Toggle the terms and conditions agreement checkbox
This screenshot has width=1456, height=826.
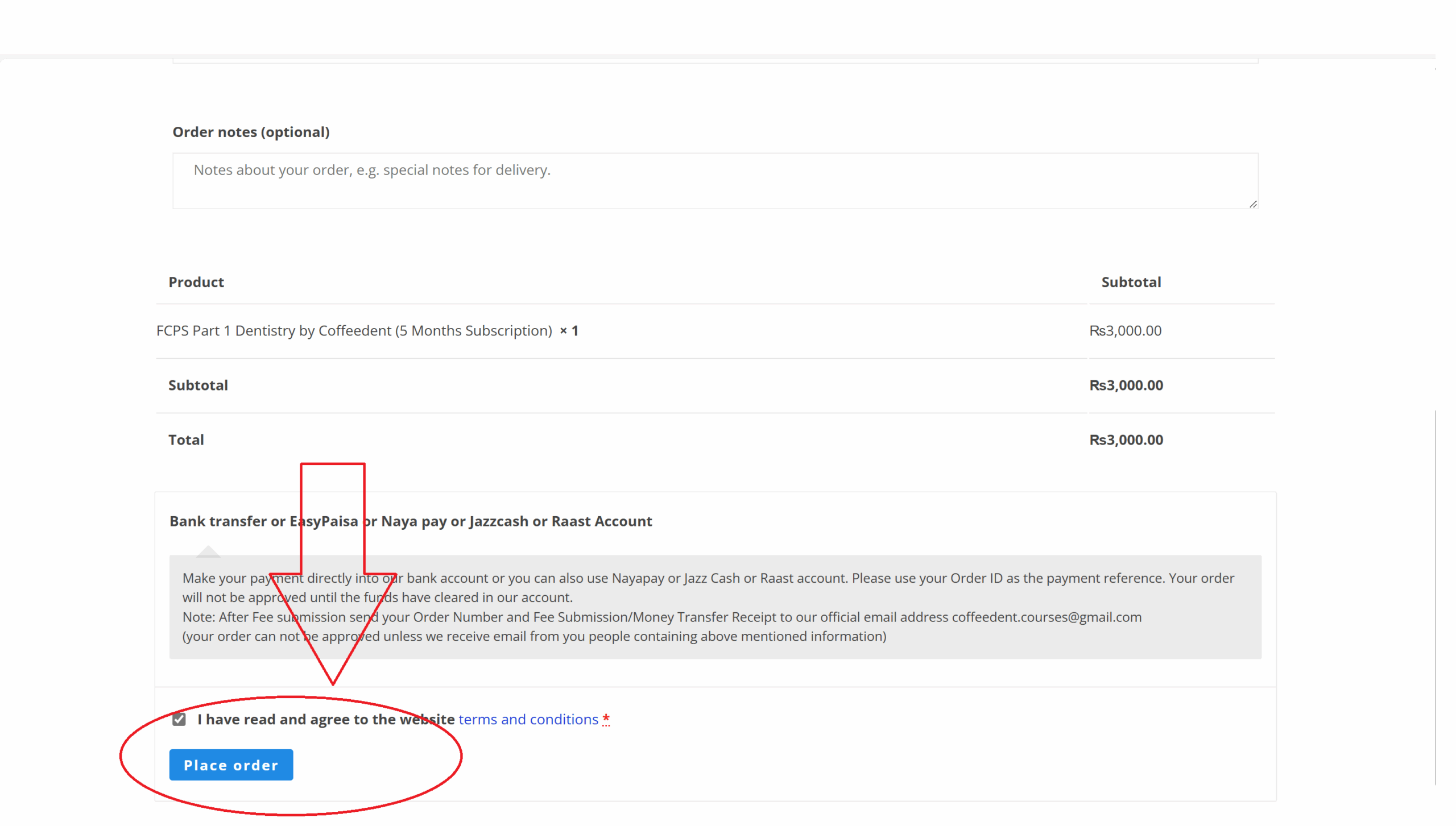(179, 719)
